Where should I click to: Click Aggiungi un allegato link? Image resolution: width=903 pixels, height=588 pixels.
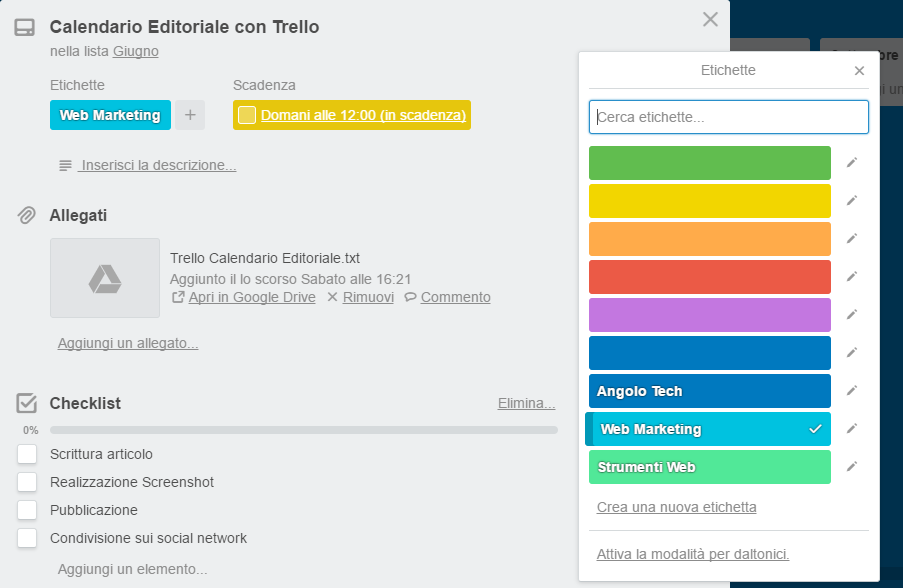128,343
